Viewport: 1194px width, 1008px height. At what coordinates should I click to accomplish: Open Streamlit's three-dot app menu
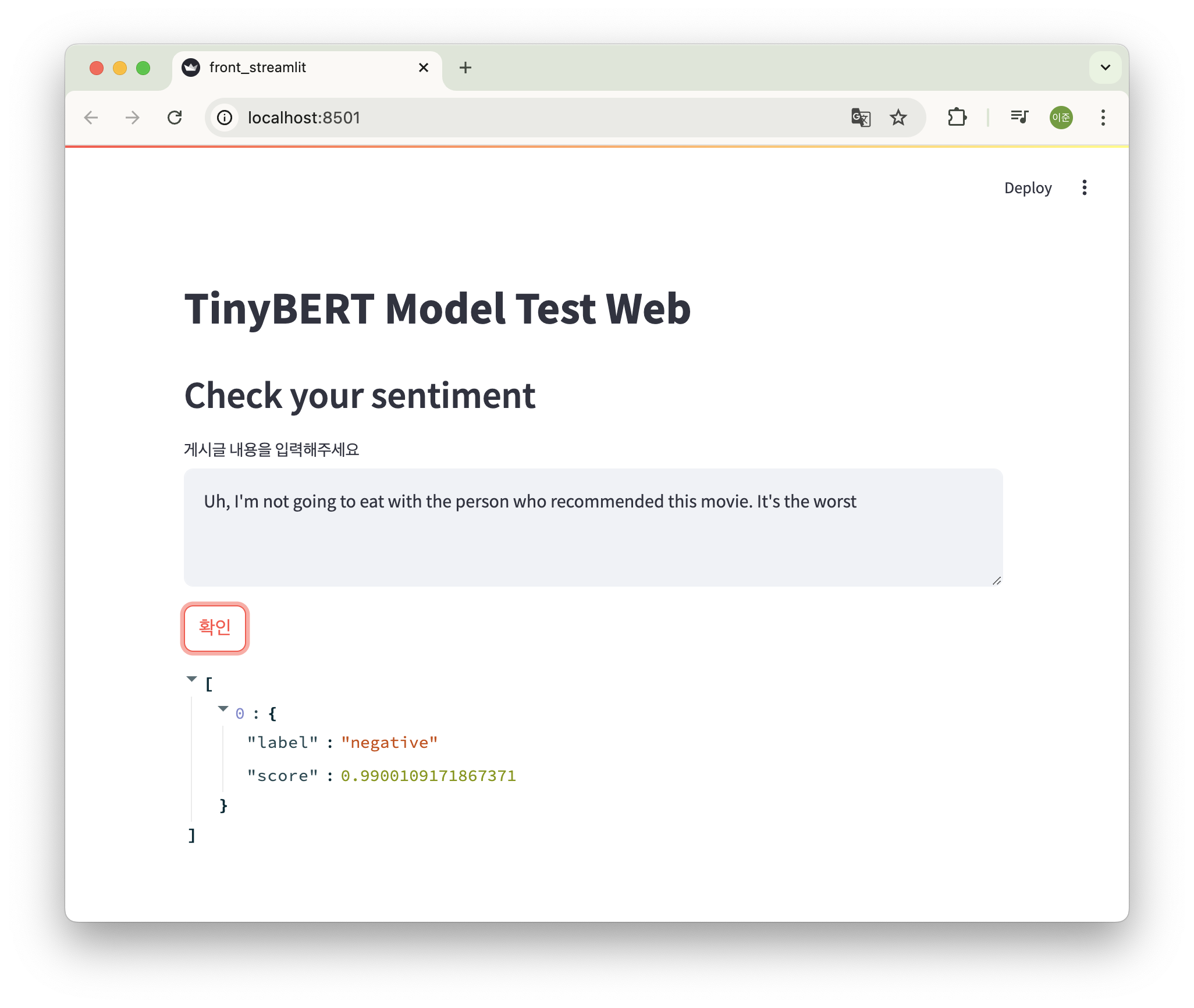[1084, 187]
